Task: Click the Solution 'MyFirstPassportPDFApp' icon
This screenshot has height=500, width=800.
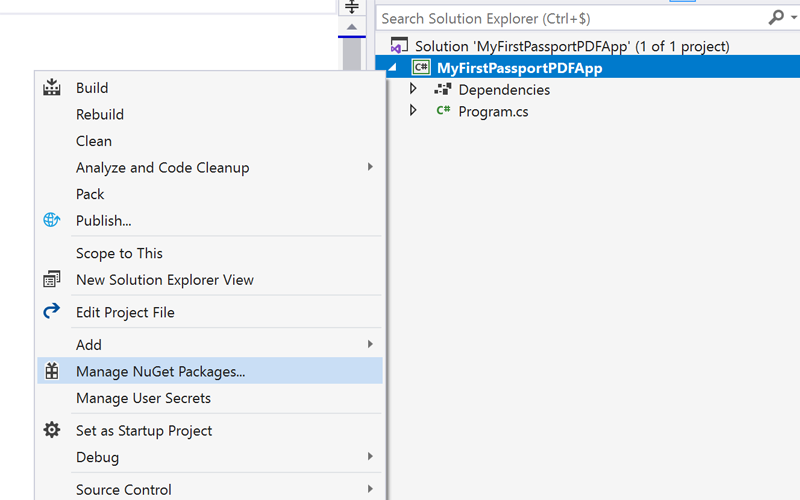Action: 399,45
